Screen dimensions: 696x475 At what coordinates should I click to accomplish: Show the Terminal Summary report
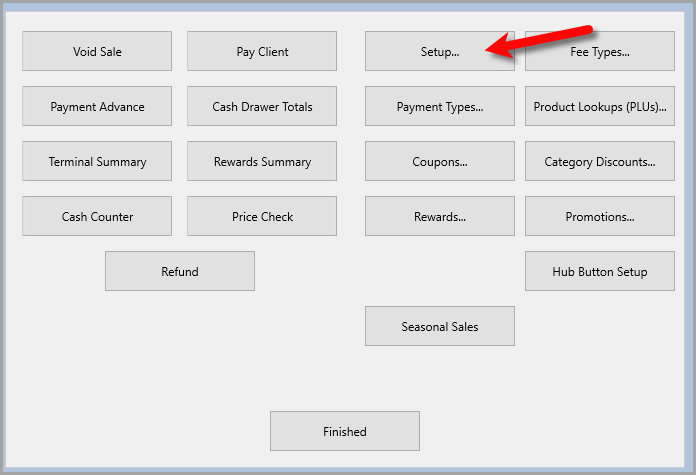97,161
